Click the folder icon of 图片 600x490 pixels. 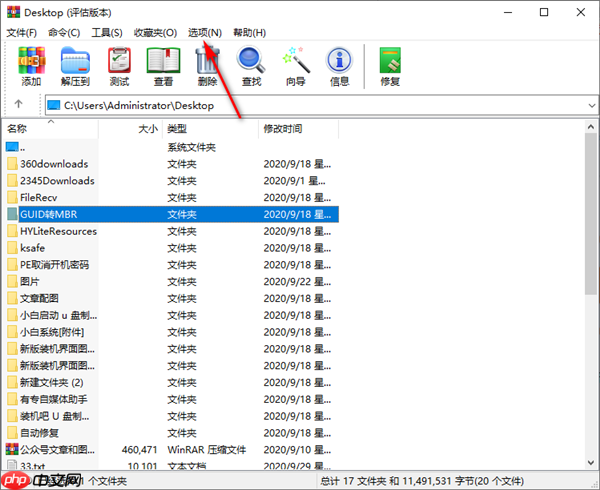click(x=12, y=282)
